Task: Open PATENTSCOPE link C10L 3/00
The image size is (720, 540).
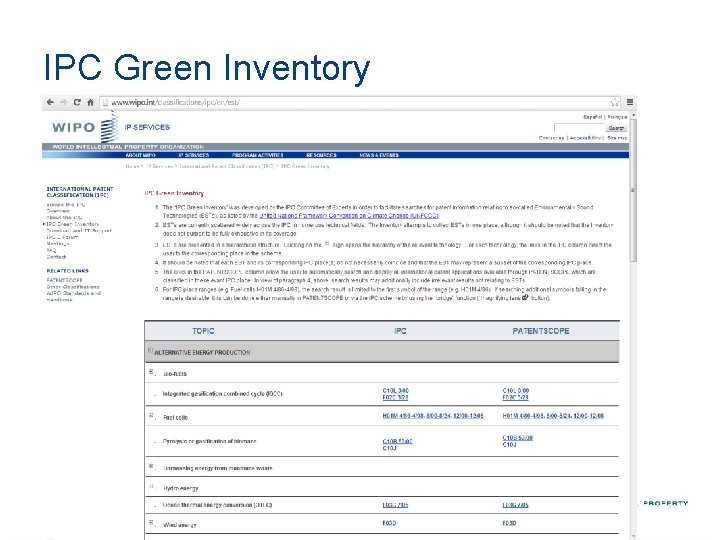Action: click(516, 391)
